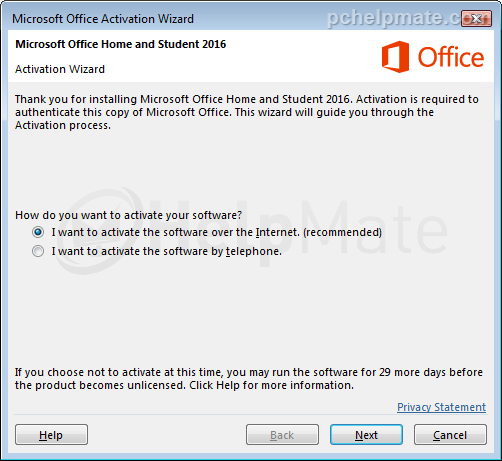Screen dimensions: 502x461
Task: Click the HelpMate watermark logo in background
Action: click(250, 230)
